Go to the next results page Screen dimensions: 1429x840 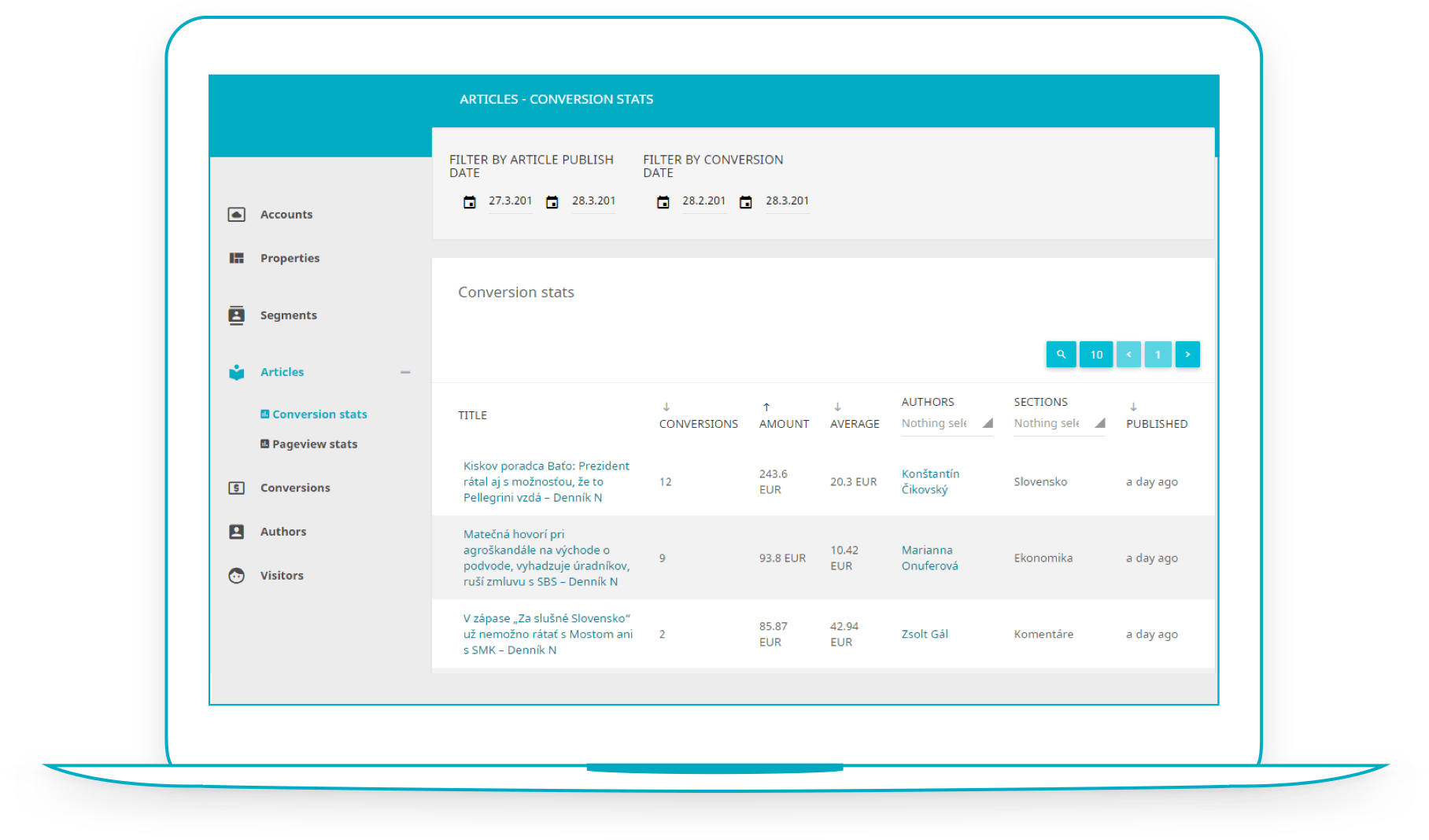1187,354
